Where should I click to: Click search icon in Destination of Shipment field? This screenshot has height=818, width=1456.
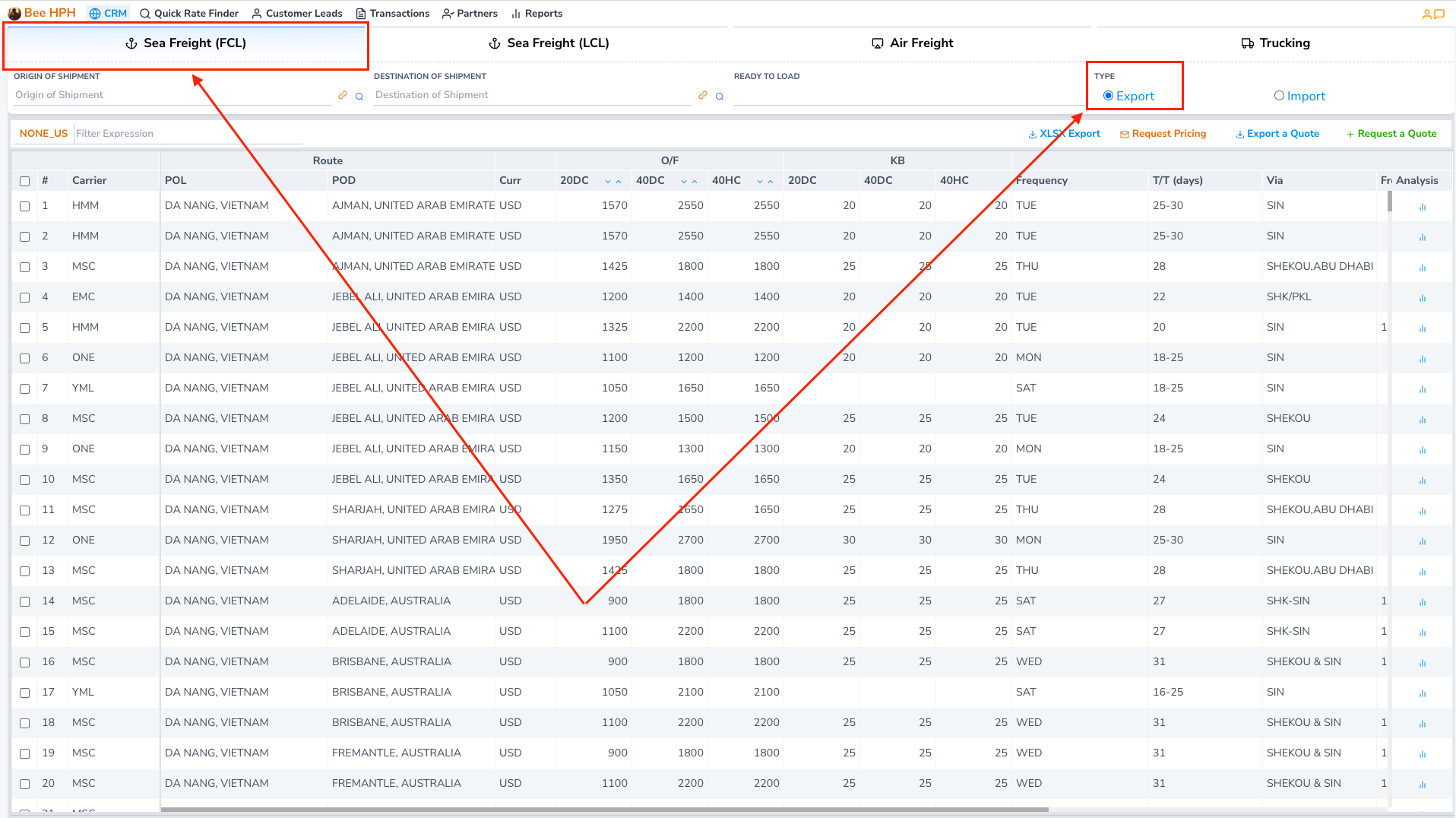click(x=720, y=97)
